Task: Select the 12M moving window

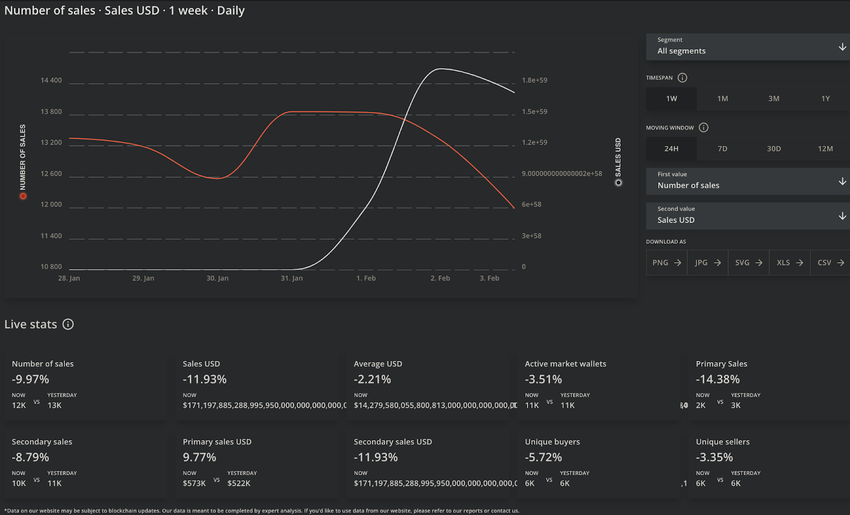Action: [825, 149]
